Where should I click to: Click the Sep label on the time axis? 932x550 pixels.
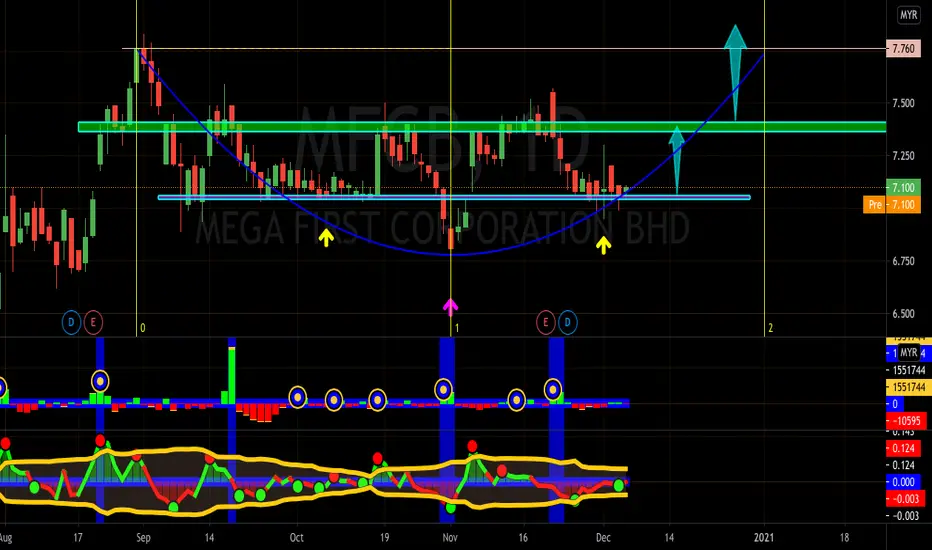[x=143, y=538]
